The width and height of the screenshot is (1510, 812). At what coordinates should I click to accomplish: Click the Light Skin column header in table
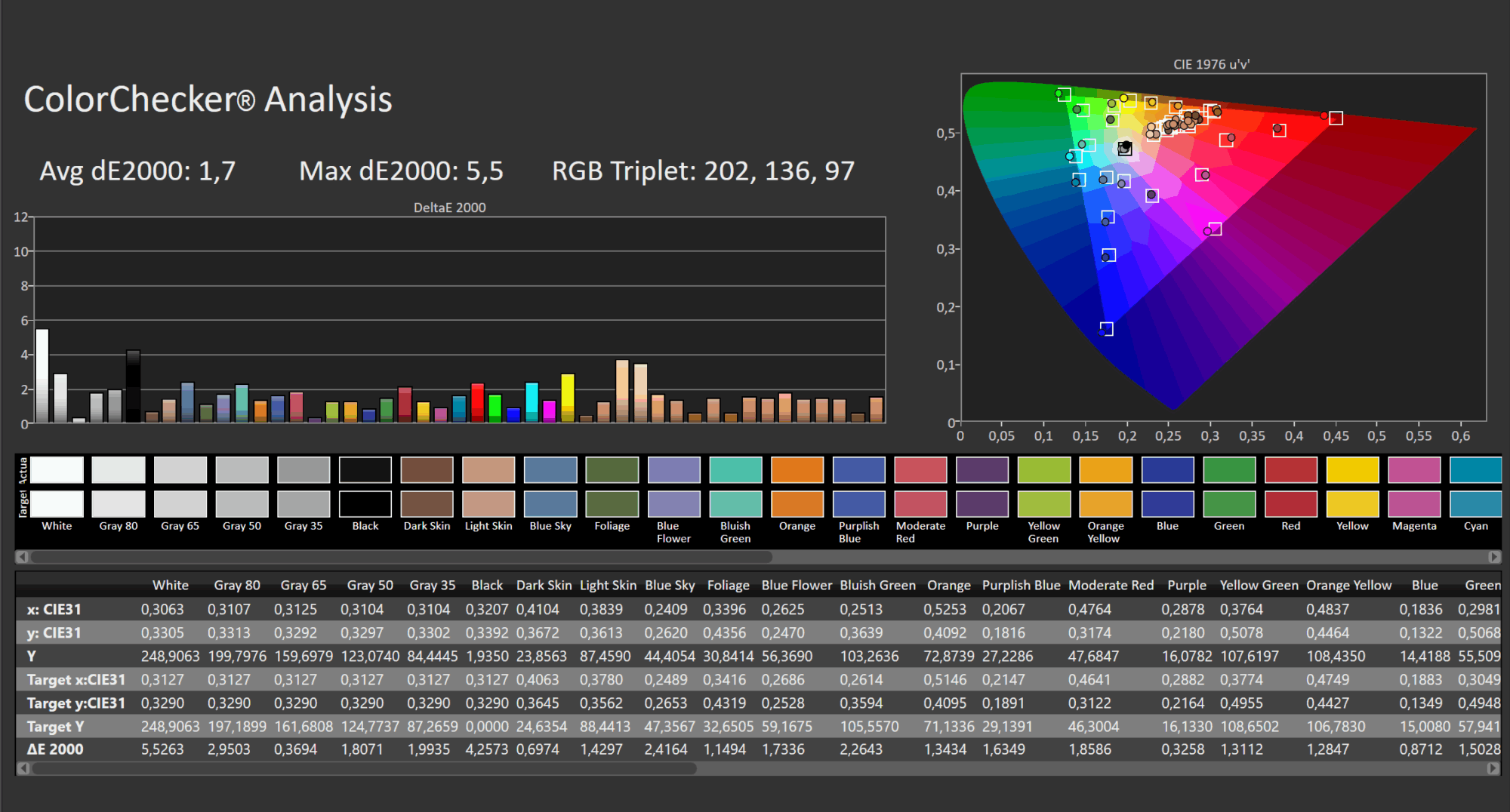608,585
